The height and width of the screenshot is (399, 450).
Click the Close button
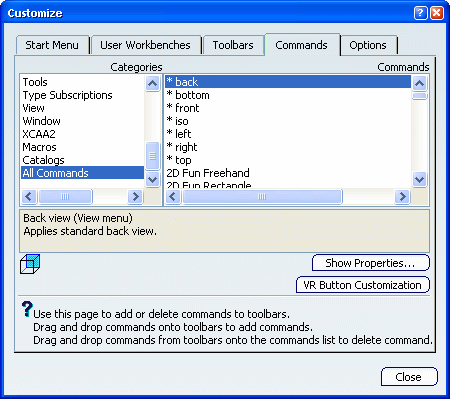(409, 377)
